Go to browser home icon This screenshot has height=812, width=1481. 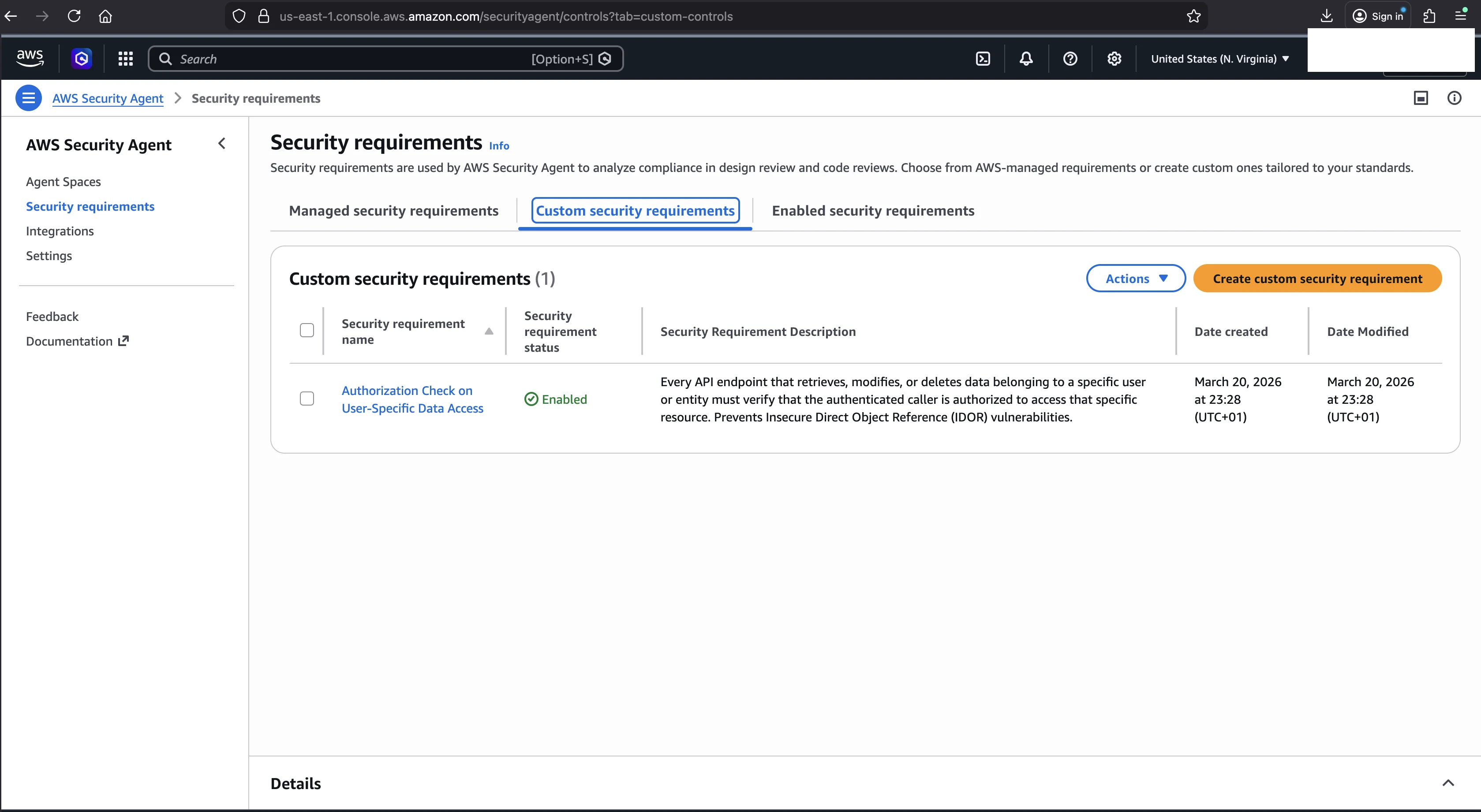[x=105, y=16]
